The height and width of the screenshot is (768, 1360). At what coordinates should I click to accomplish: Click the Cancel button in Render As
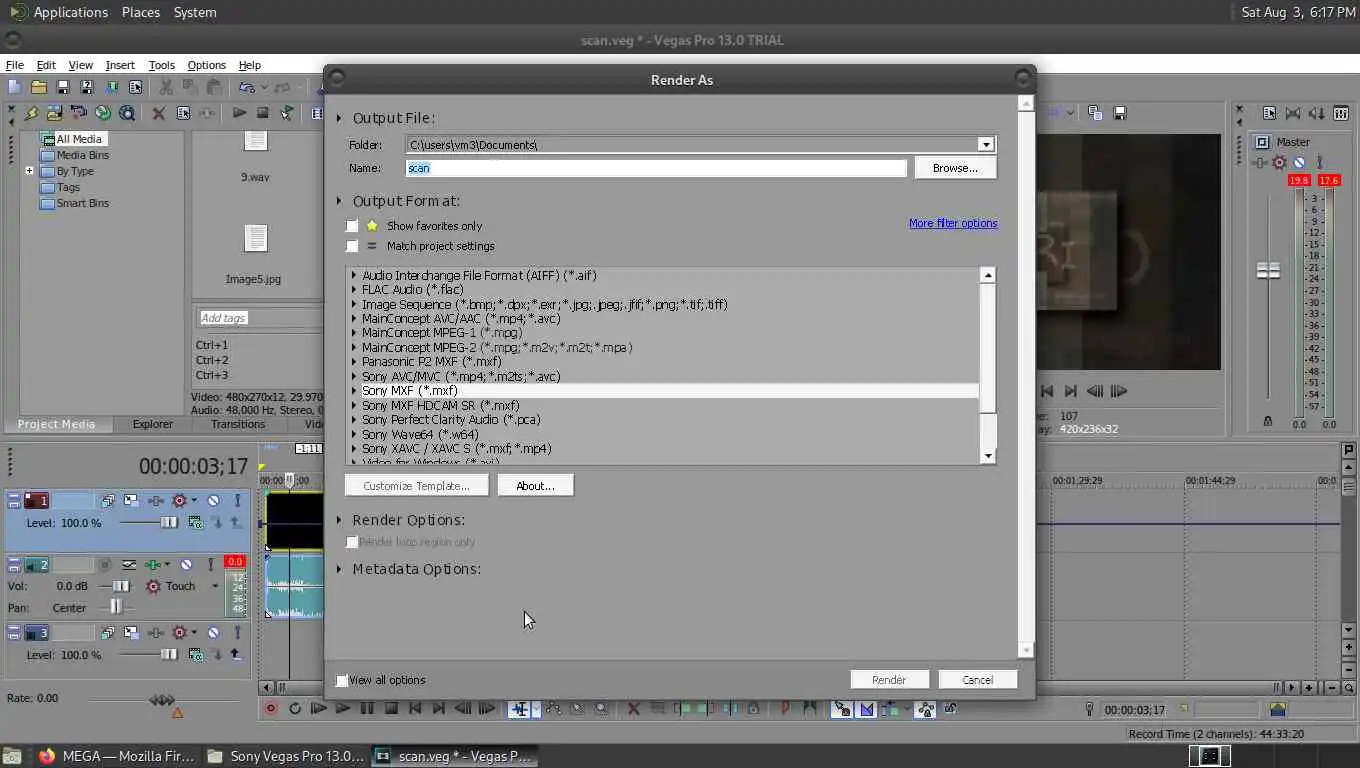click(x=977, y=680)
